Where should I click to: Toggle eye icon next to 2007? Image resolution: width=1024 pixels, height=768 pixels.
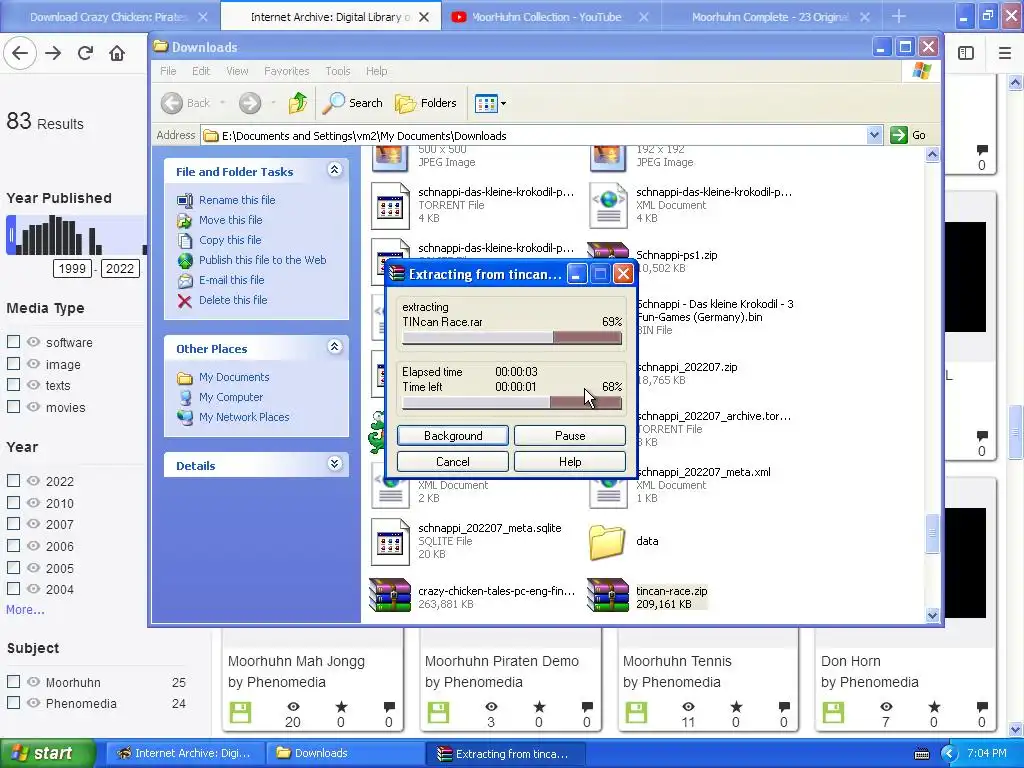click(33, 524)
